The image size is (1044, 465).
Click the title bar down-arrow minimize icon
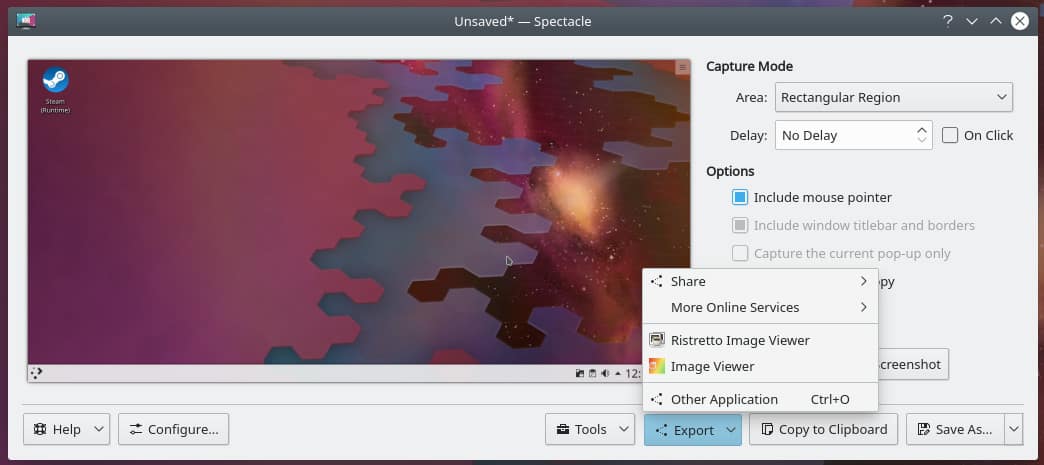pyautogui.click(x=971, y=21)
